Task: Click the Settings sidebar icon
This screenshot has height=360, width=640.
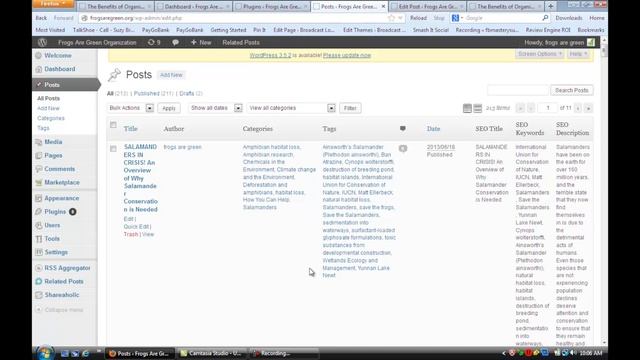Action: click(39, 252)
